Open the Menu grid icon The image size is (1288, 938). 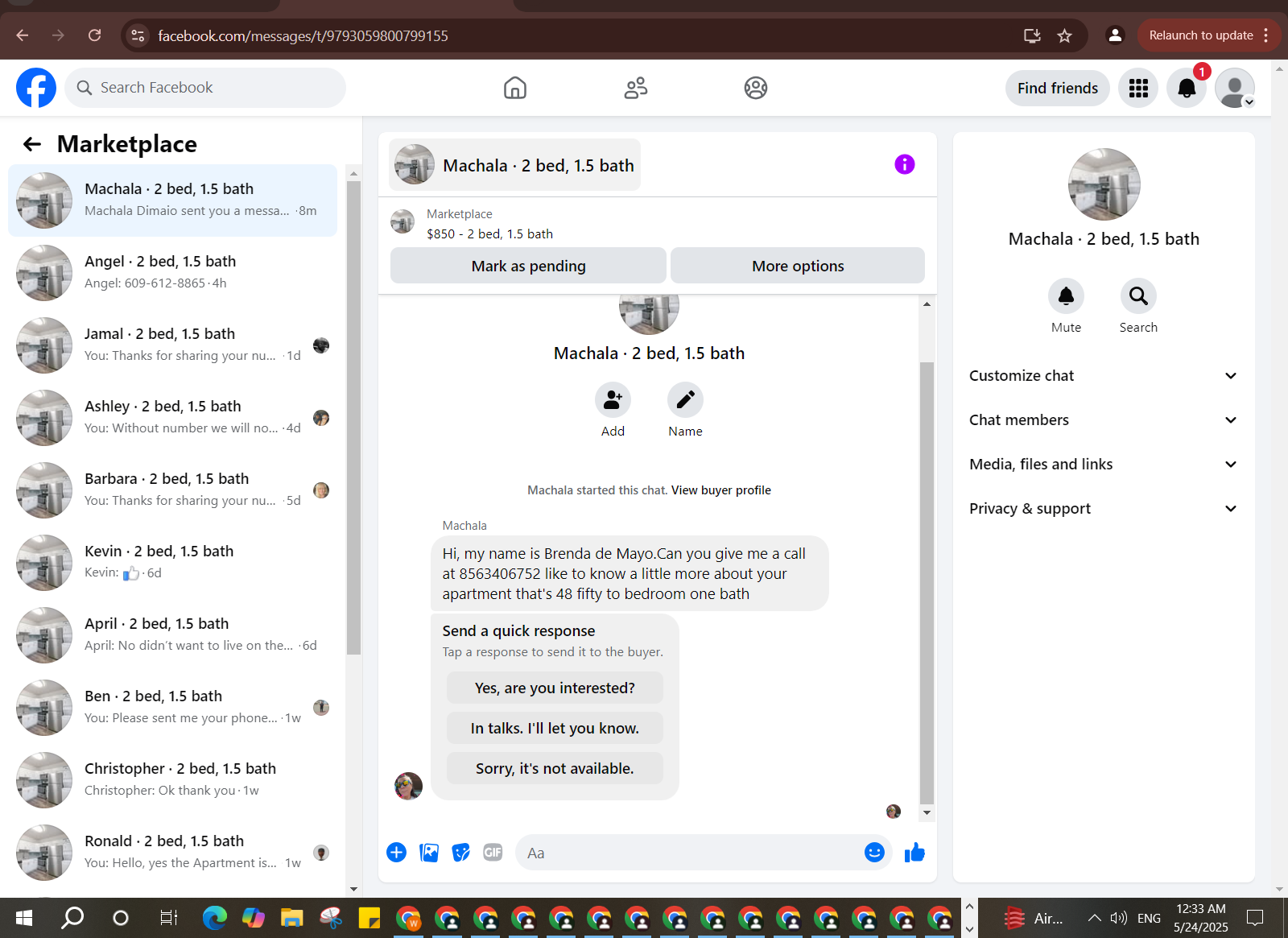click(1138, 88)
